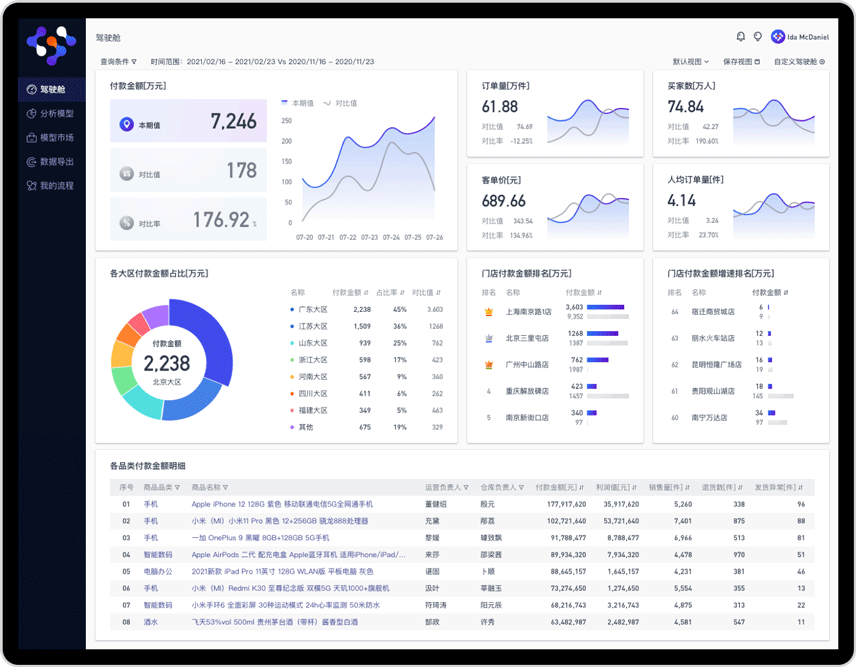Viewport: 856px width, 667px height.
Task: Open 飞天53%vol 贵州茅台酒 product link
Action: [275, 622]
